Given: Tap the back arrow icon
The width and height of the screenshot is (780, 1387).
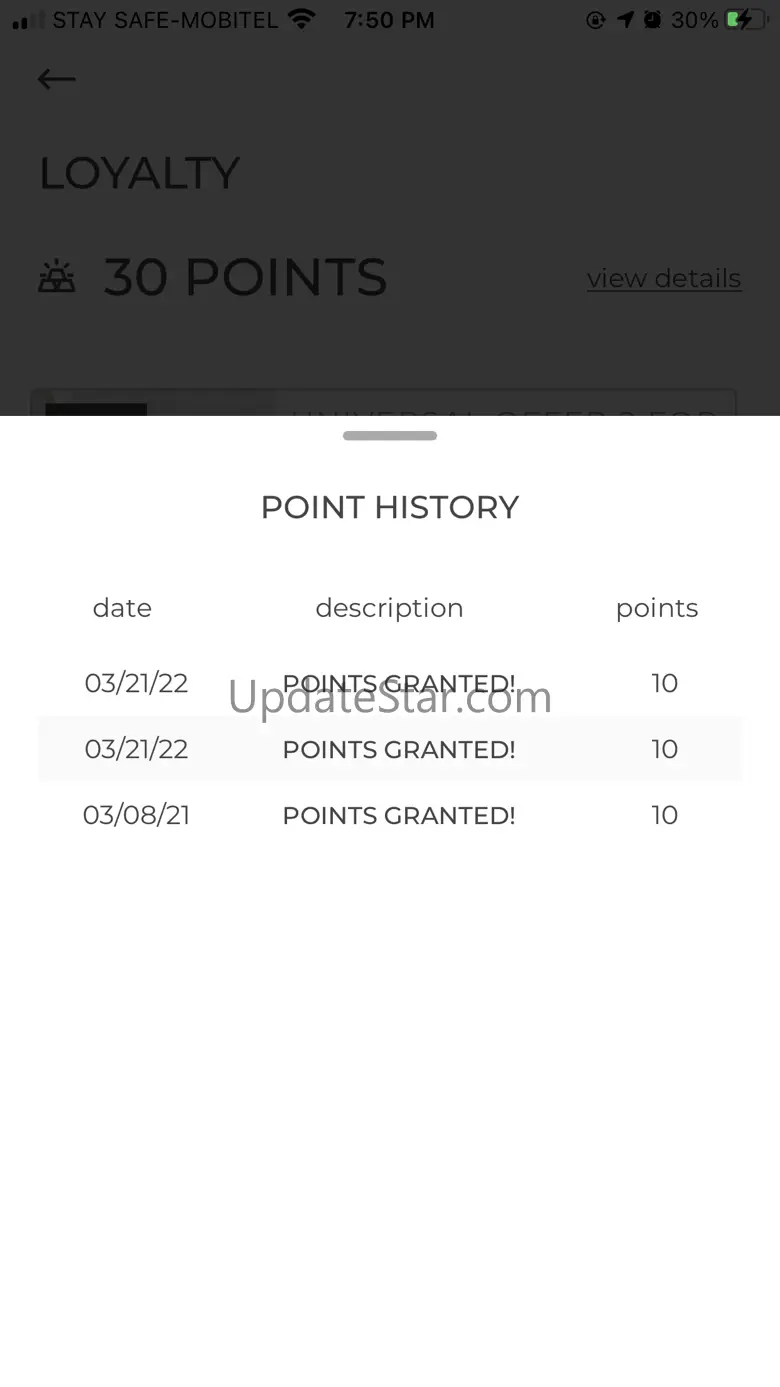Looking at the screenshot, I should [x=57, y=79].
